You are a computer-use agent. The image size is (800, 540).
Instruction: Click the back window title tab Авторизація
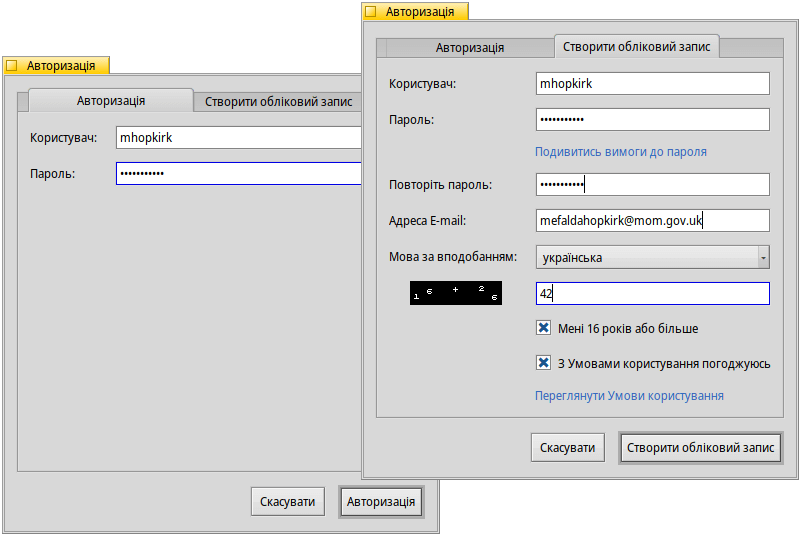pos(56,65)
